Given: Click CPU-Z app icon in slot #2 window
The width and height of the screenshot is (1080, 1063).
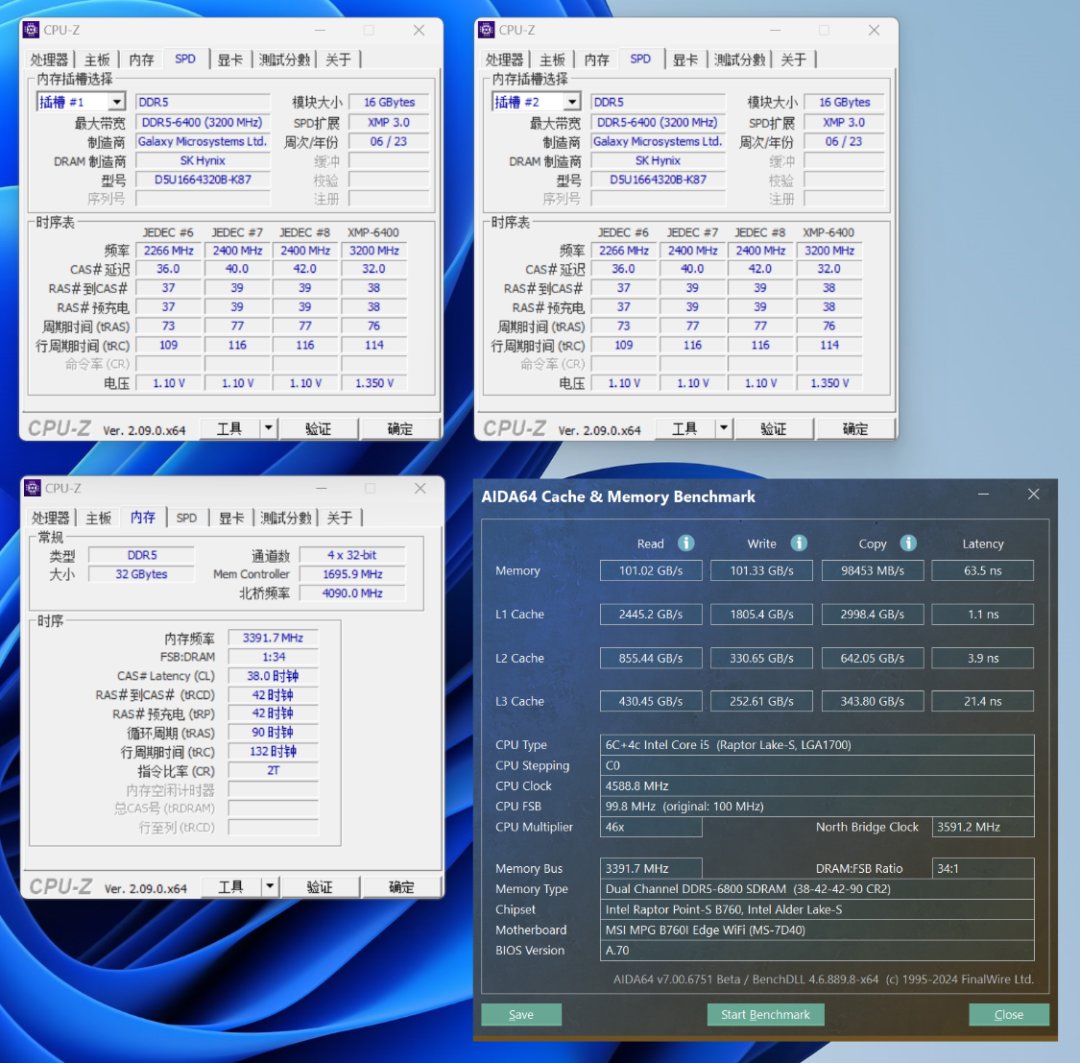Looking at the screenshot, I should tap(486, 30).
